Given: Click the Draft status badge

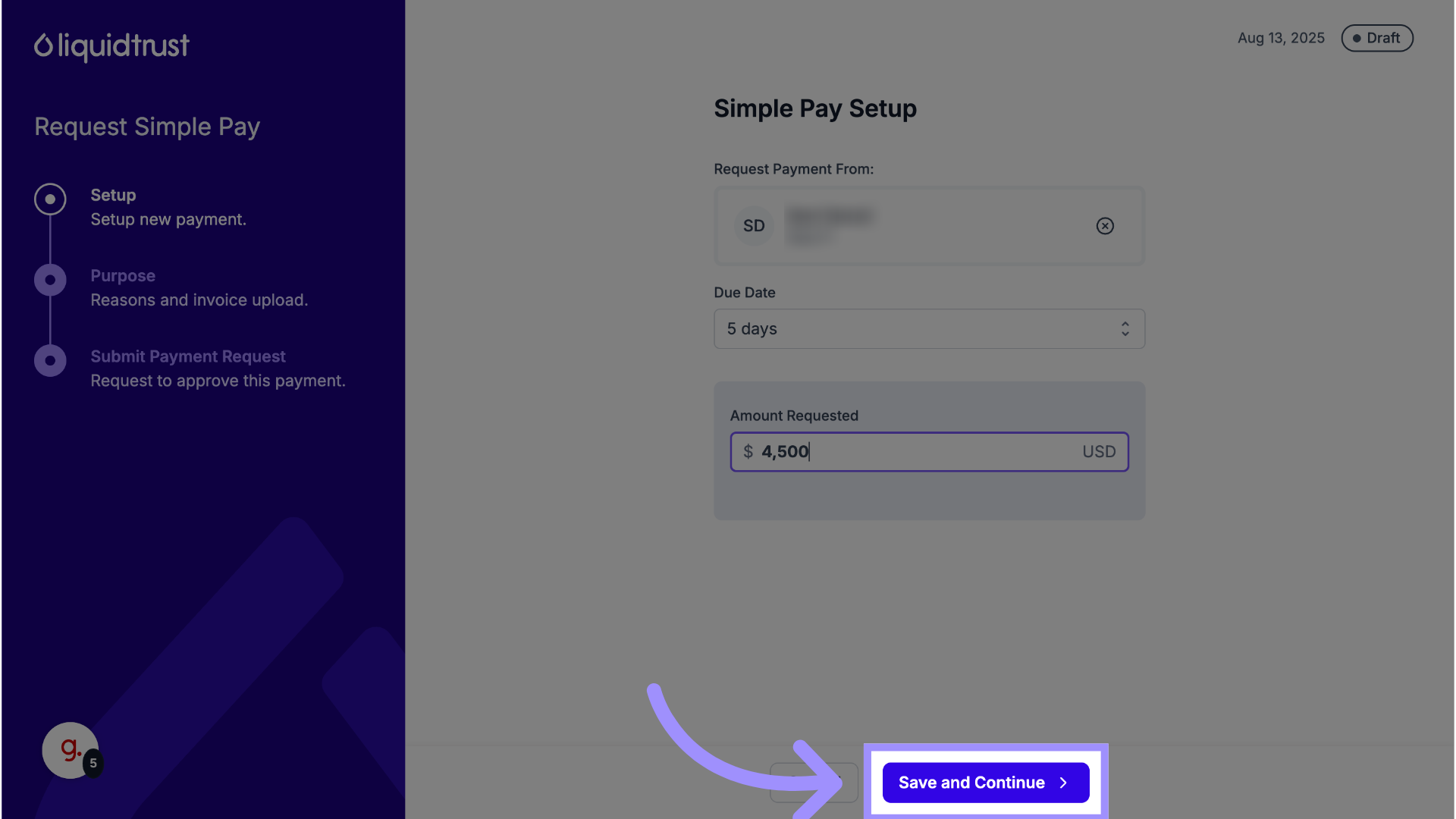Looking at the screenshot, I should click(x=1376, y=38).
